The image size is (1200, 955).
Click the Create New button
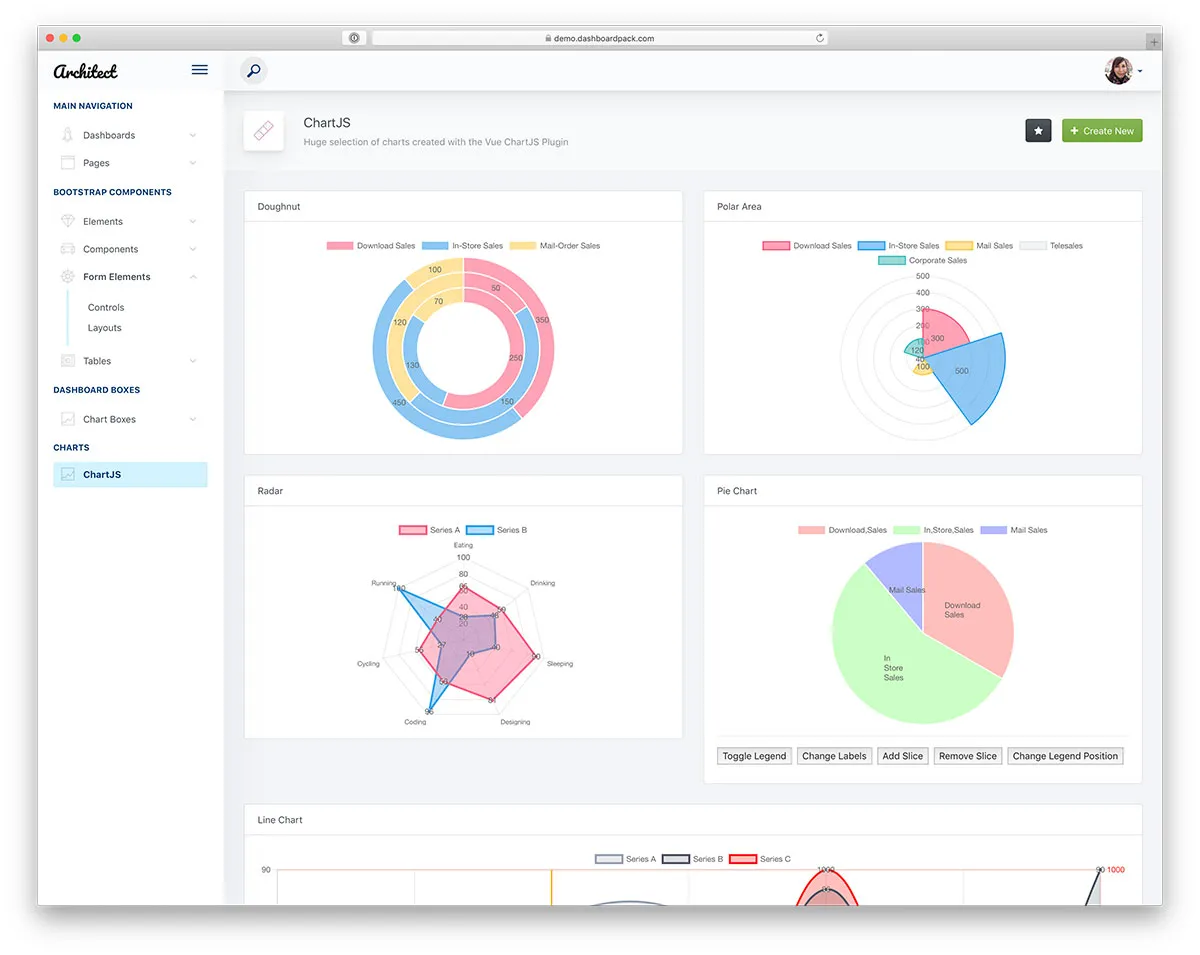click(x=1102, y=131)
